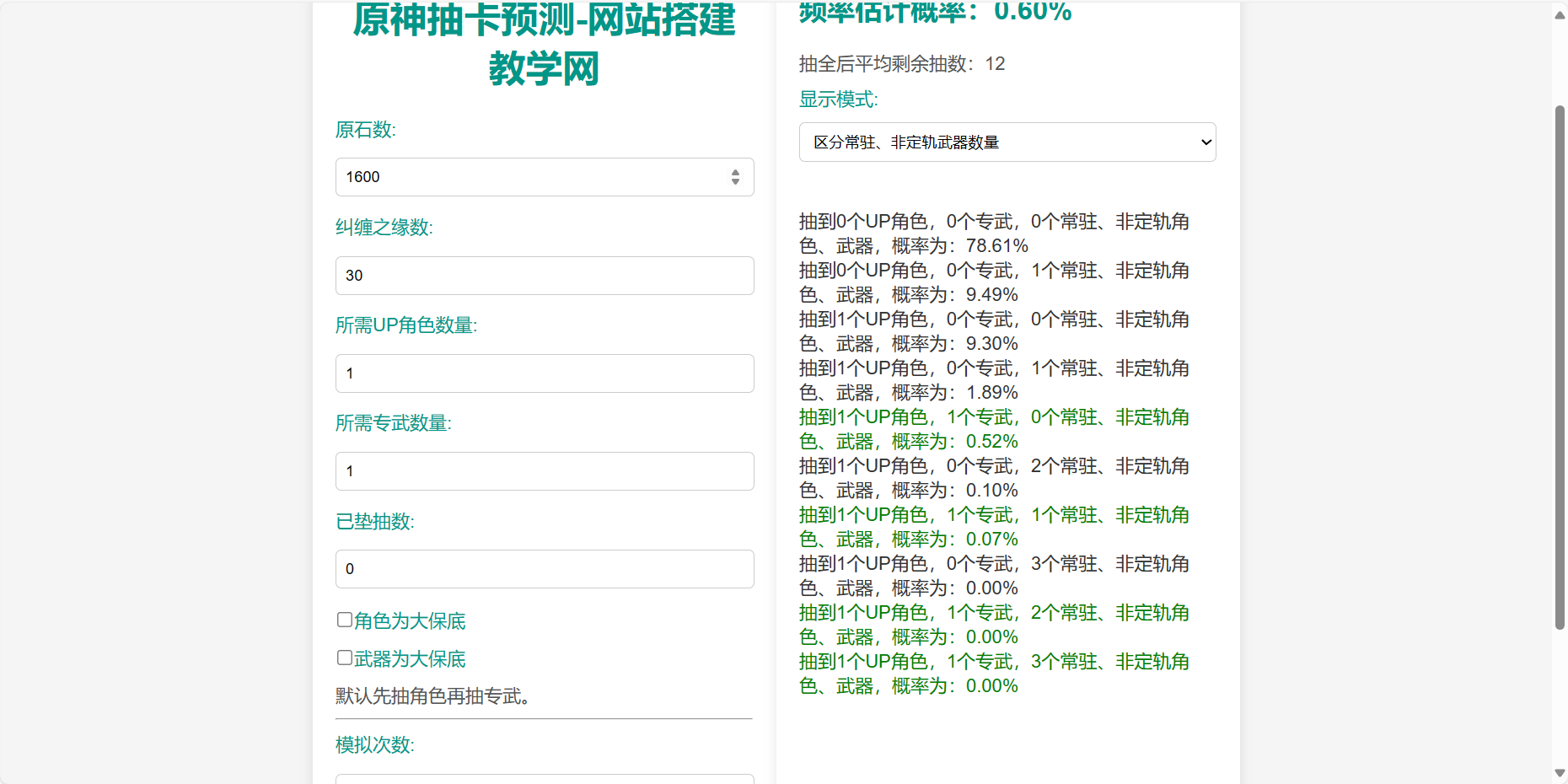
Task: Click the 角色为大保底 label text
Action: pos(410,621)
